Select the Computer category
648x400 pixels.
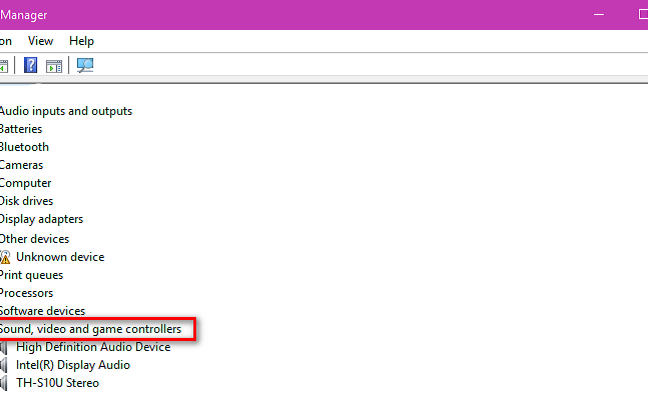pos(26,183)
